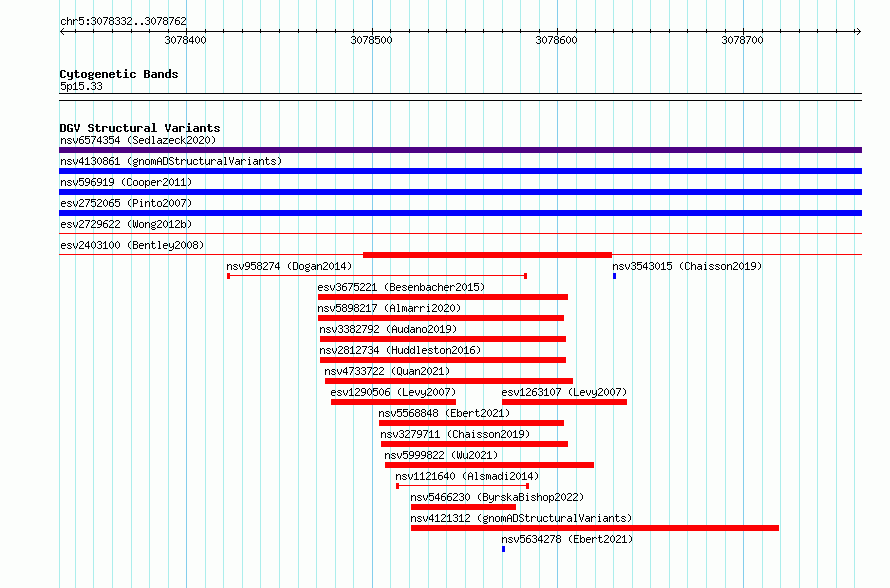Click the nsv3279711 (Chaisson2019) label
This screenshot has height=588, width=890.
pos(455,434)
